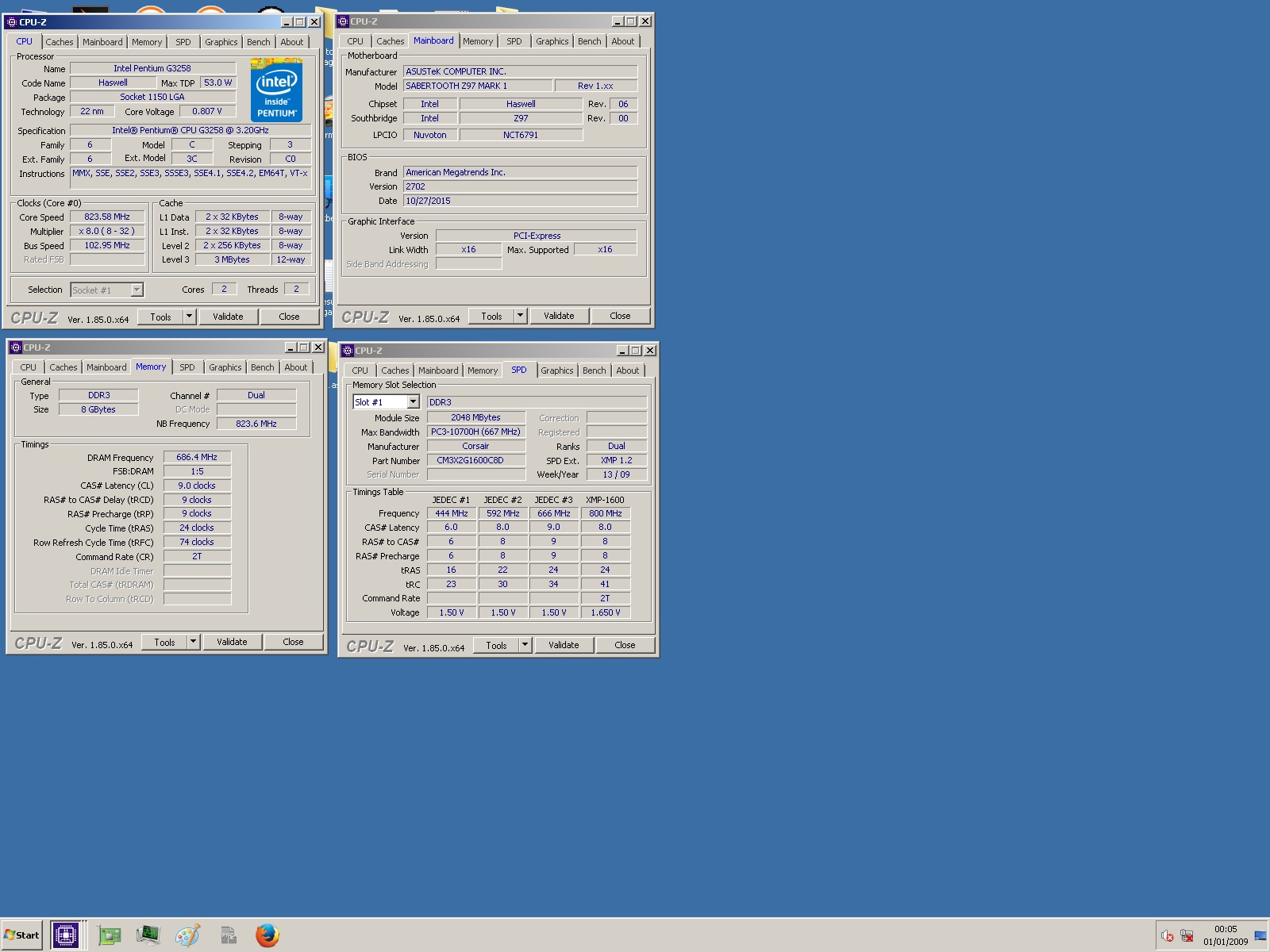Screen dimensions: 1270x952
Task: Click Tools button in the SPD window
Action: pos(496,645)
